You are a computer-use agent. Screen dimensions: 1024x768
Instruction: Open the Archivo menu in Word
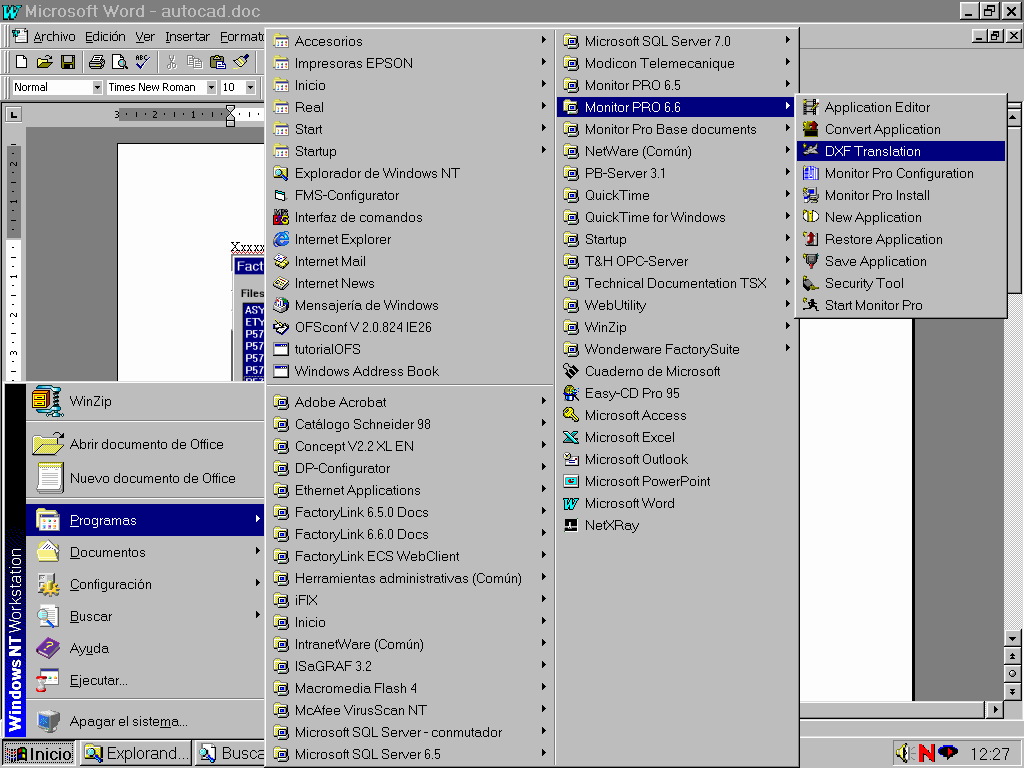click(x=54, y=37)
